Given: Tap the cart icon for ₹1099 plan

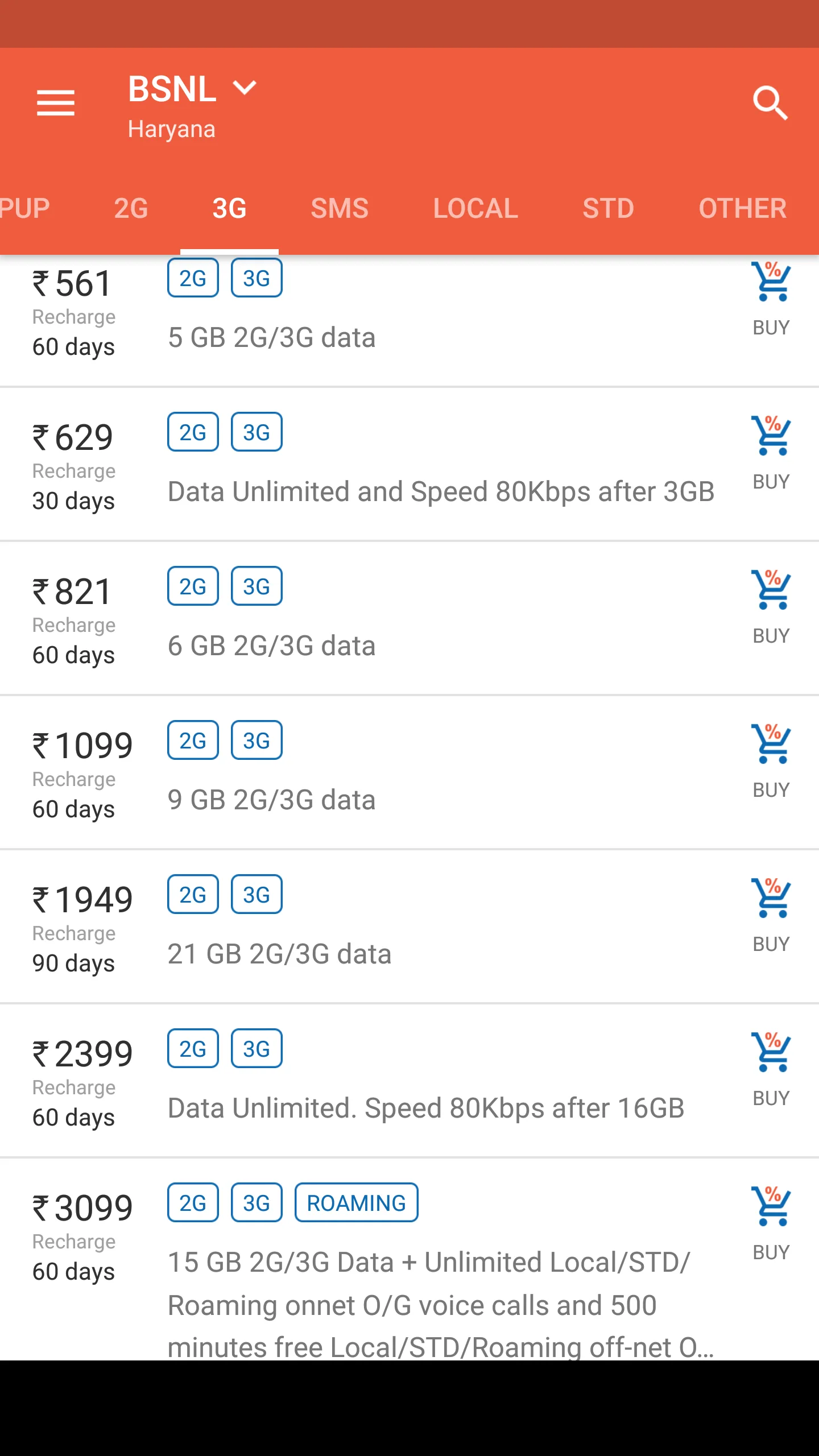Looking at the screenshot, I should coord(771,744).
